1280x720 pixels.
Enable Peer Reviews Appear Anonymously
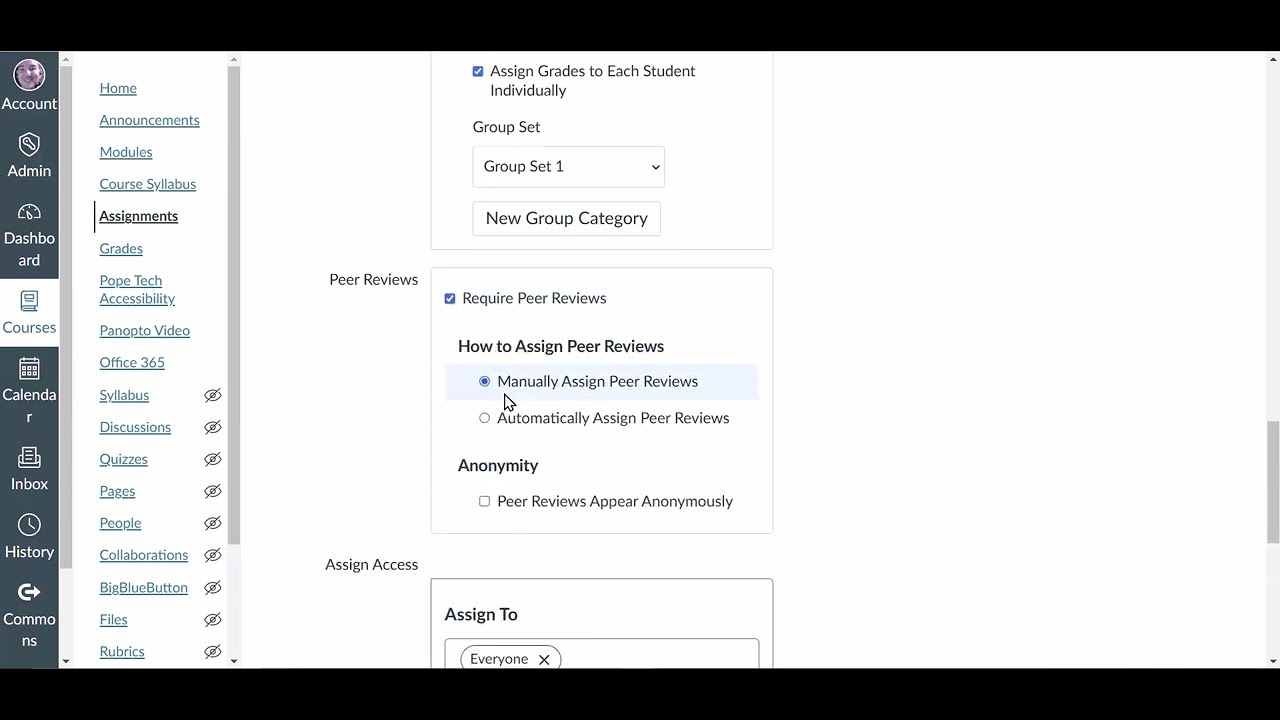[x=485, y=501]
